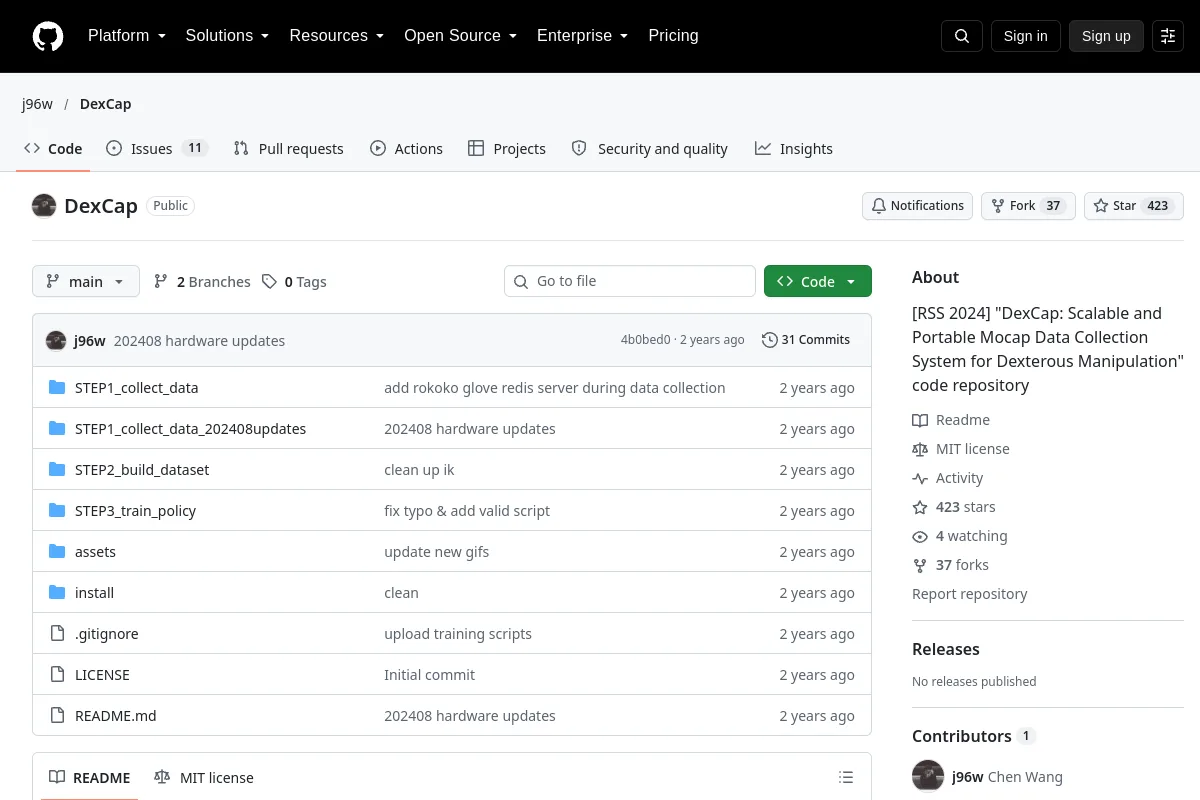Open the Pricing page
This screenshot has width=1200, height=800.
pos(673,36)
